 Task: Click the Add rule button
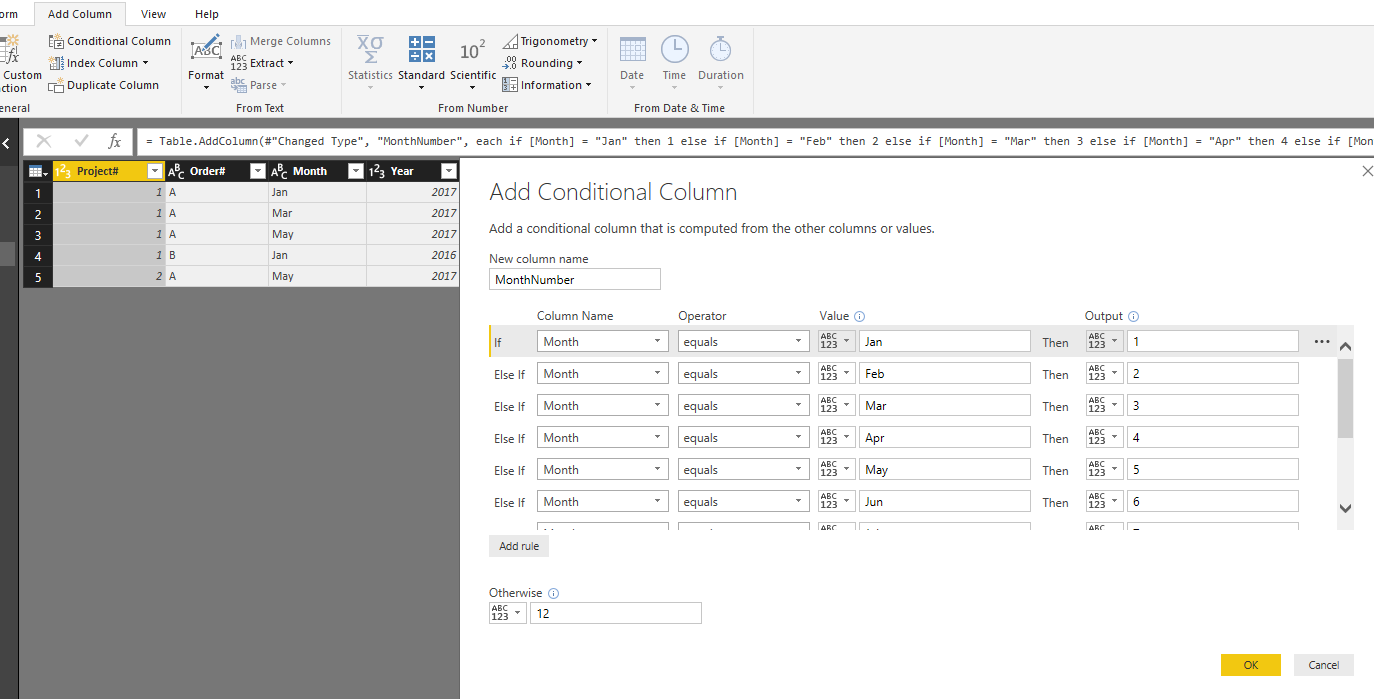(x=519, y=546)
